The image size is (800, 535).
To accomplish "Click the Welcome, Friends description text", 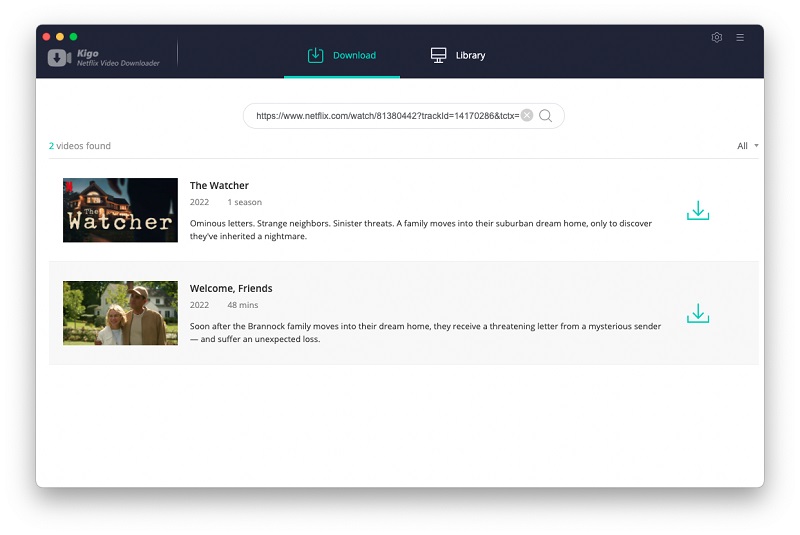I will coord(426,333).
